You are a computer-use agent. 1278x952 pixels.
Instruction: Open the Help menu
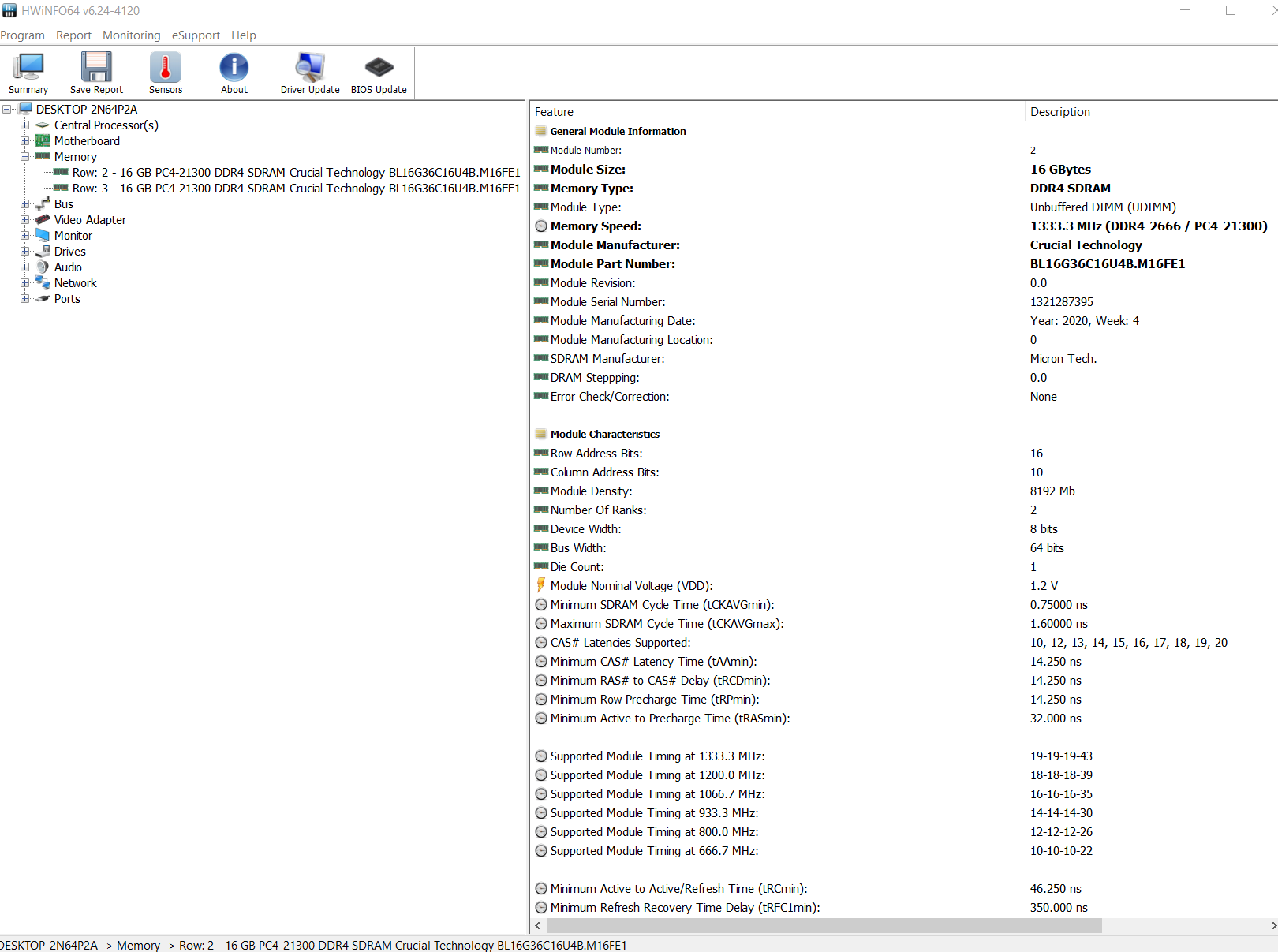[244, 35]
